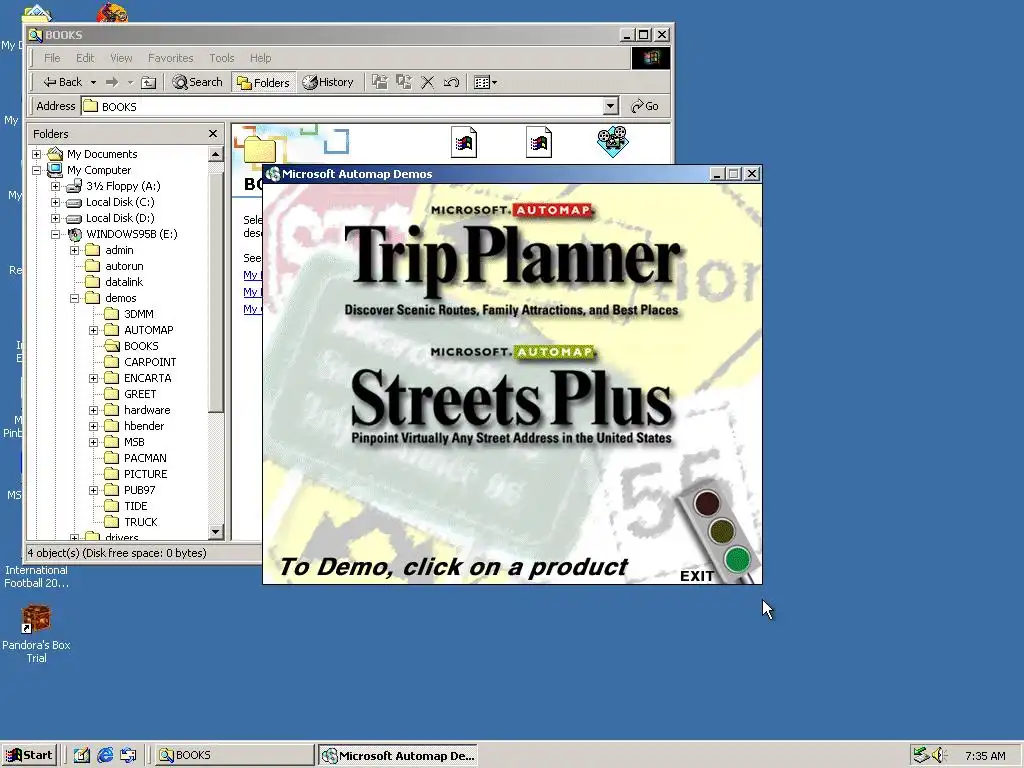Open the Back history dropdown arrow

point(93,82)
